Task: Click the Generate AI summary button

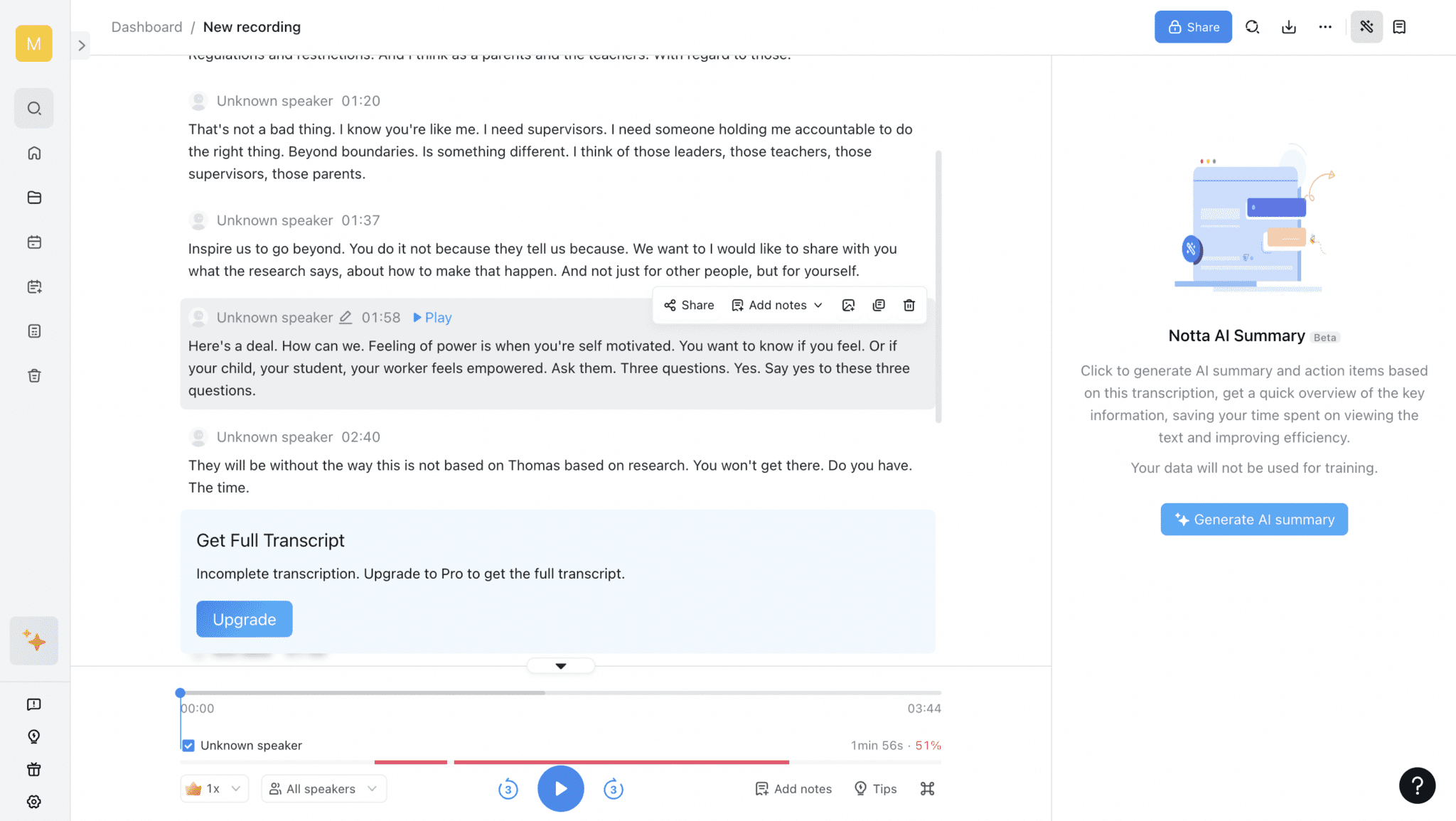Action: coord(1253,519)
